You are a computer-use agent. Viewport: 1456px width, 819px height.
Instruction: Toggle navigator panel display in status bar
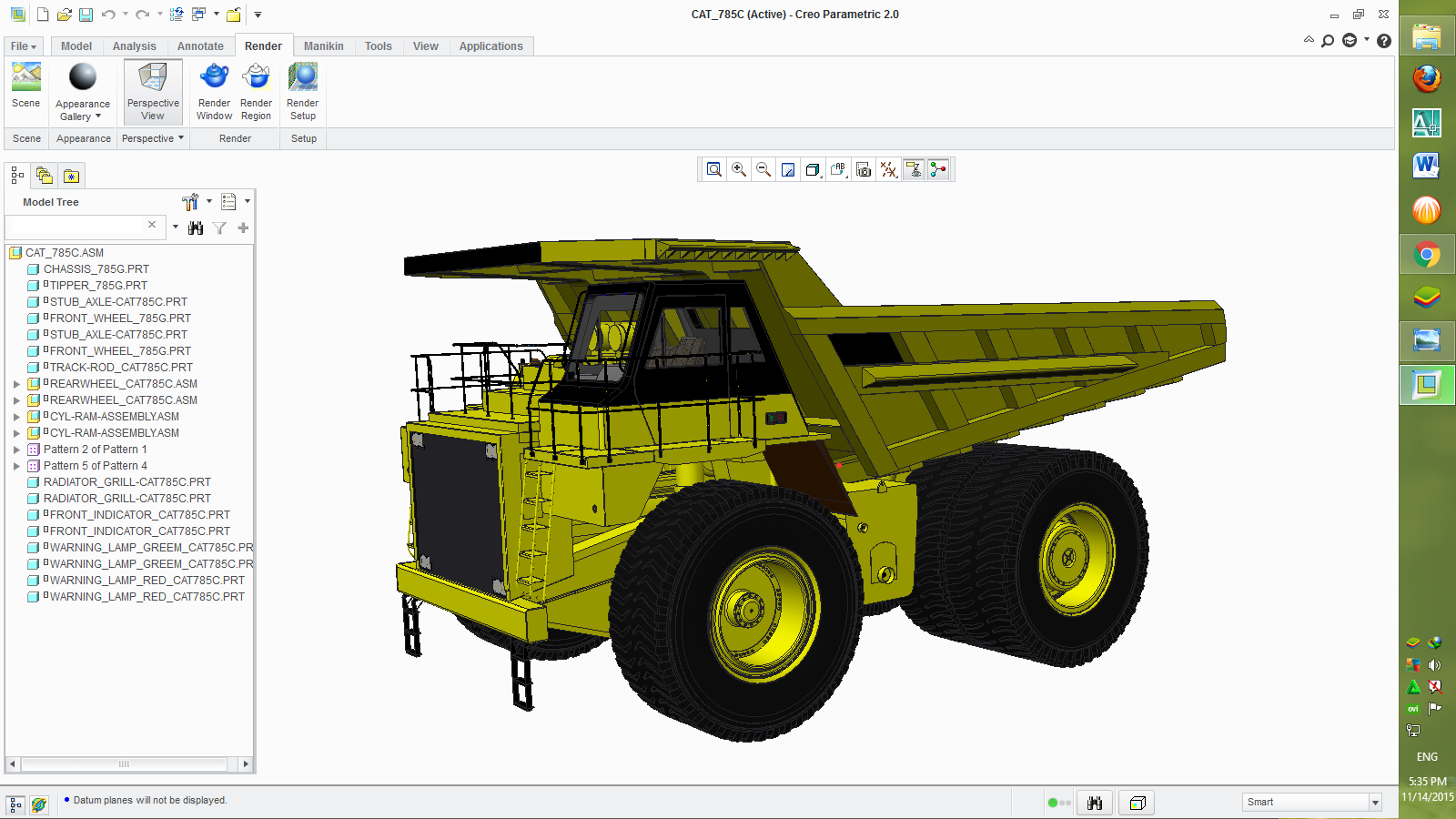click(15, 804)
